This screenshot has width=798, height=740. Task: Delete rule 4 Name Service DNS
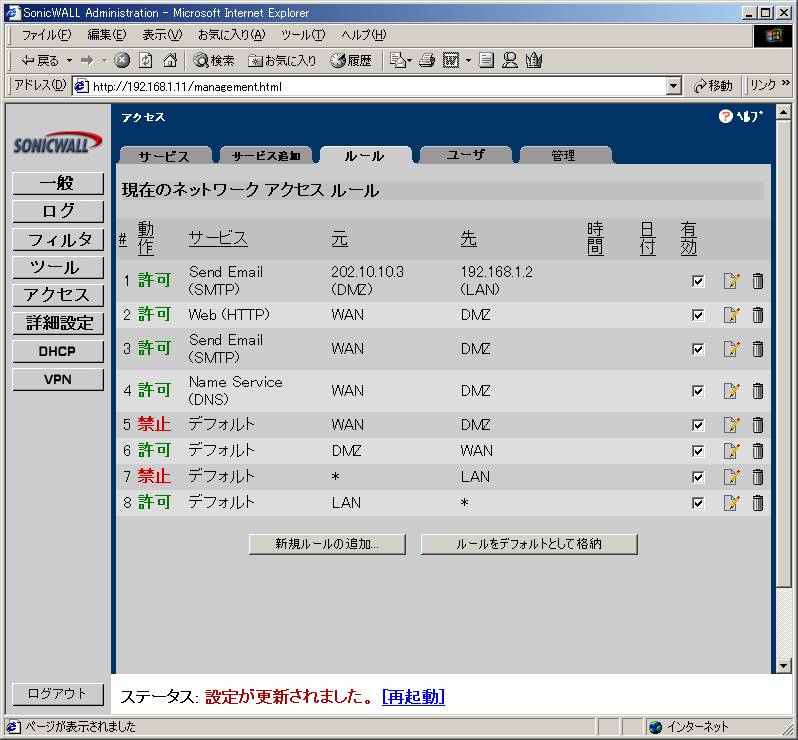(x=758, y=391)
